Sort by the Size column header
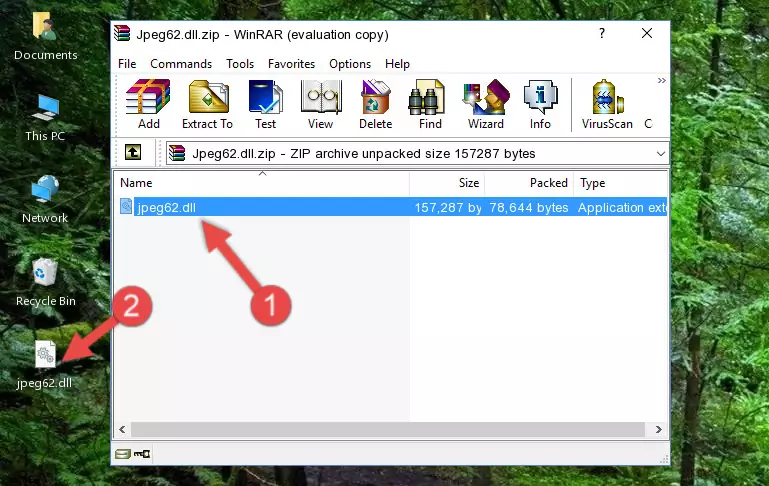Screen dimensions: 769x486 click(447, 183)
